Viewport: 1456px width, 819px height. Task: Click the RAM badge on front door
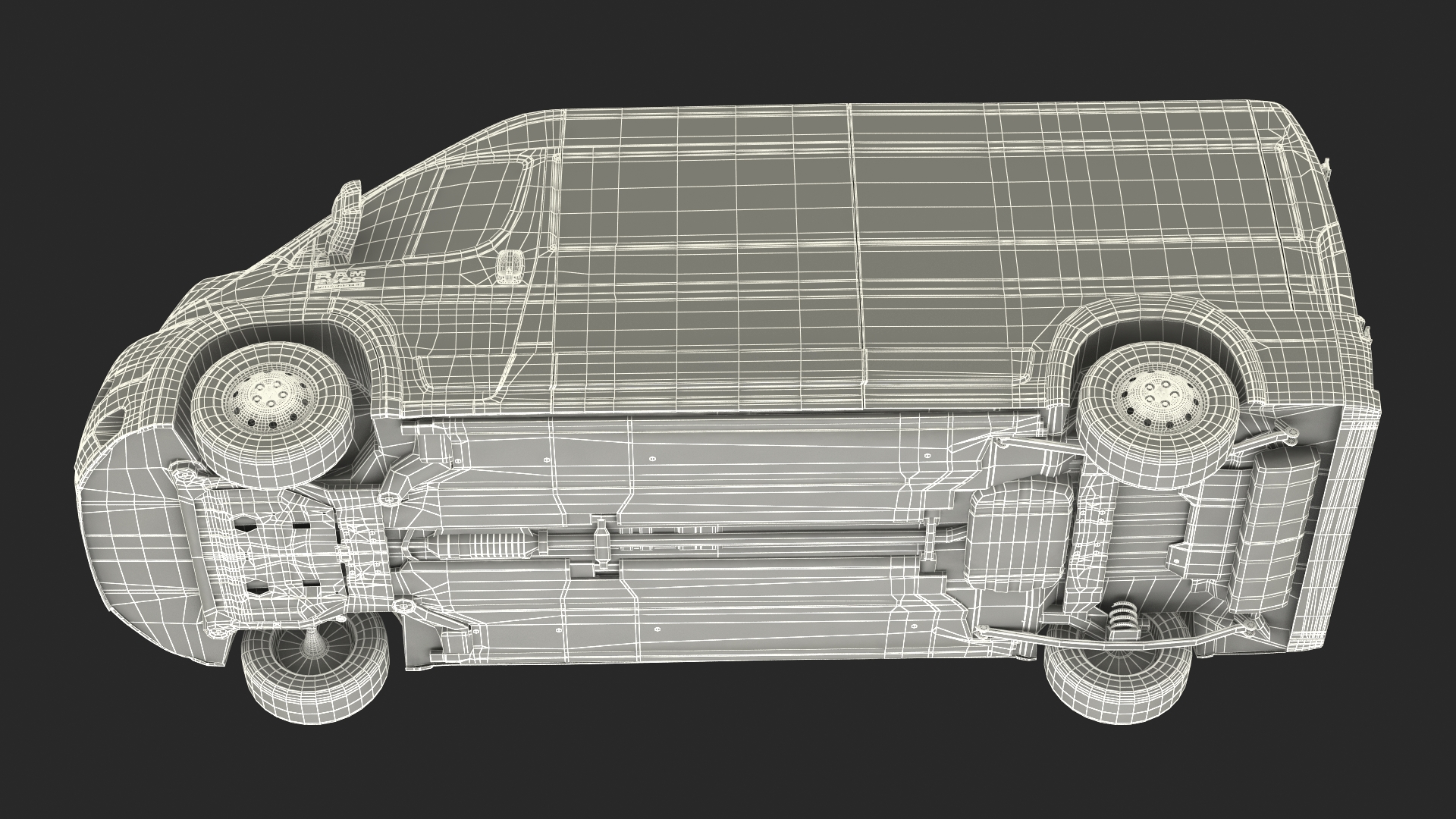point(339,278)
